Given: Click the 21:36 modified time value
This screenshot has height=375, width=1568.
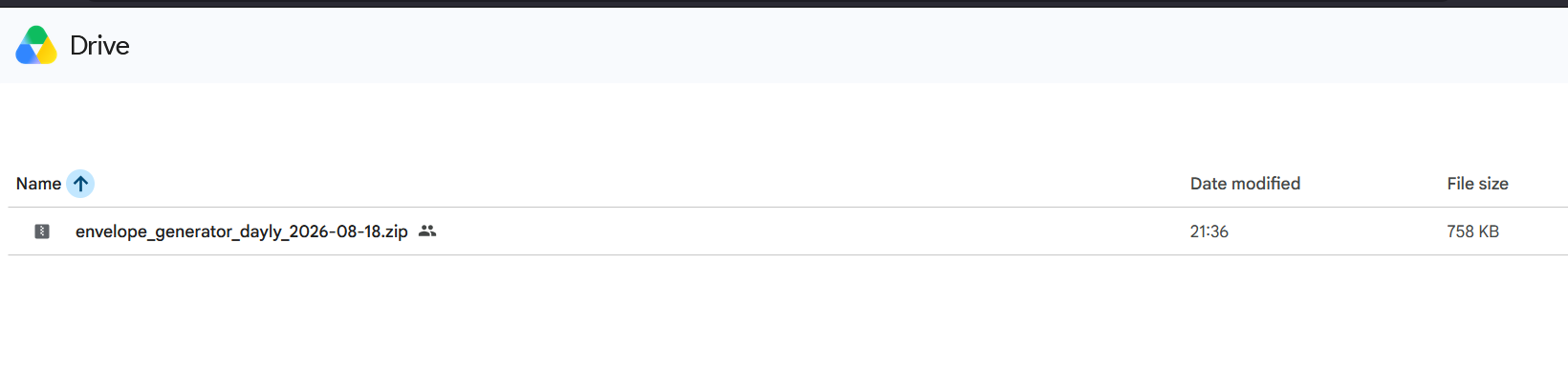Looking at the screenshot, I should 1209,232.
